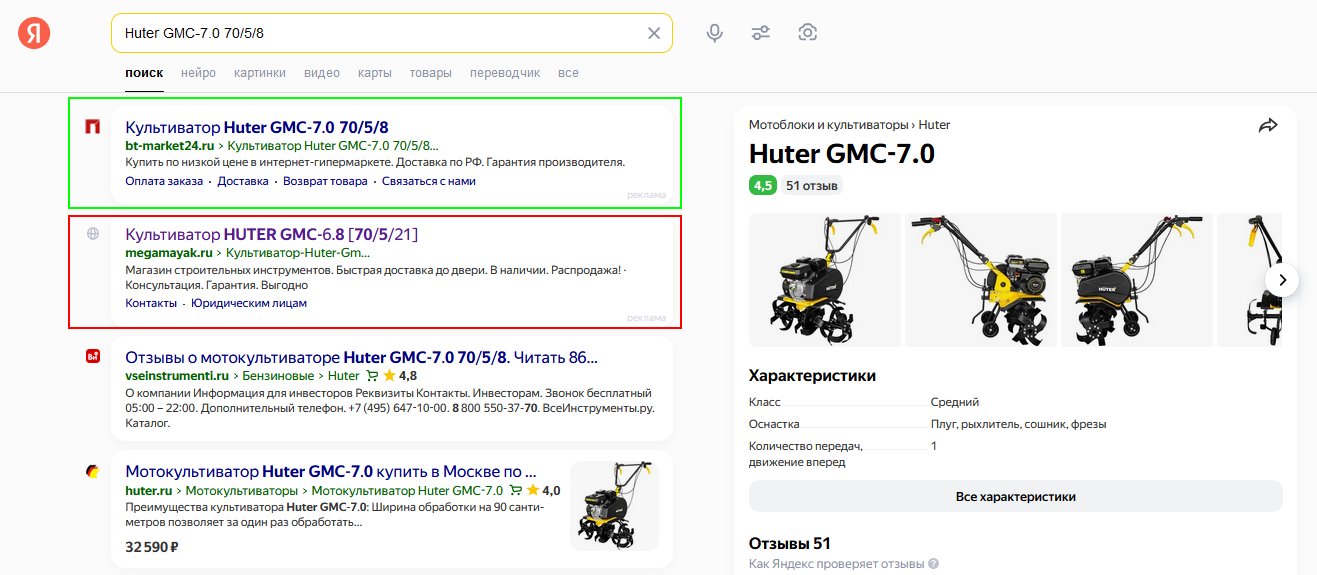Select 'Плуг, рыхлитель, сошник, фрезы' value
The height and width of the screenshot is (575, 1317).
pos(1018,424)
